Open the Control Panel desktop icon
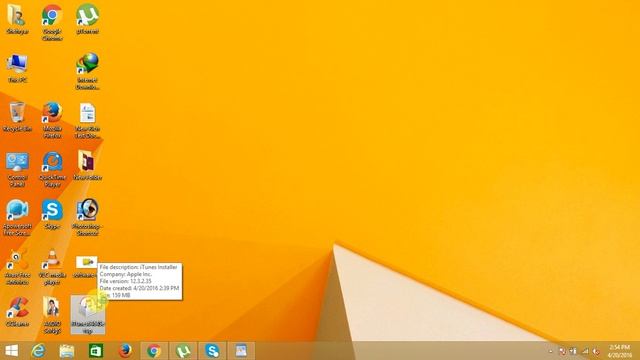This screenshot has width=640, height=360. [x=17, y=169]
